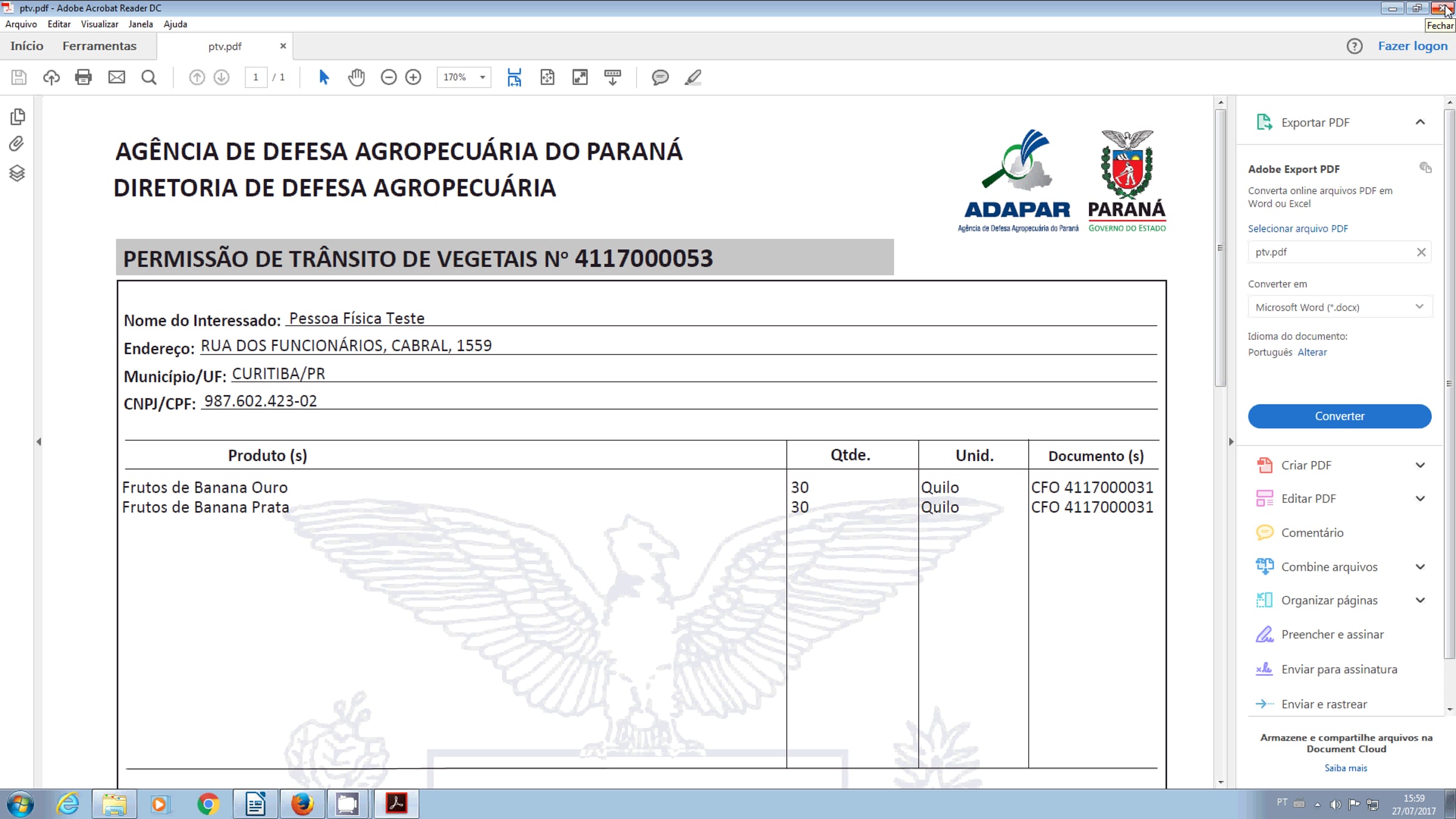Add a comment balloon tool
1456x819 pixels.
660,77
